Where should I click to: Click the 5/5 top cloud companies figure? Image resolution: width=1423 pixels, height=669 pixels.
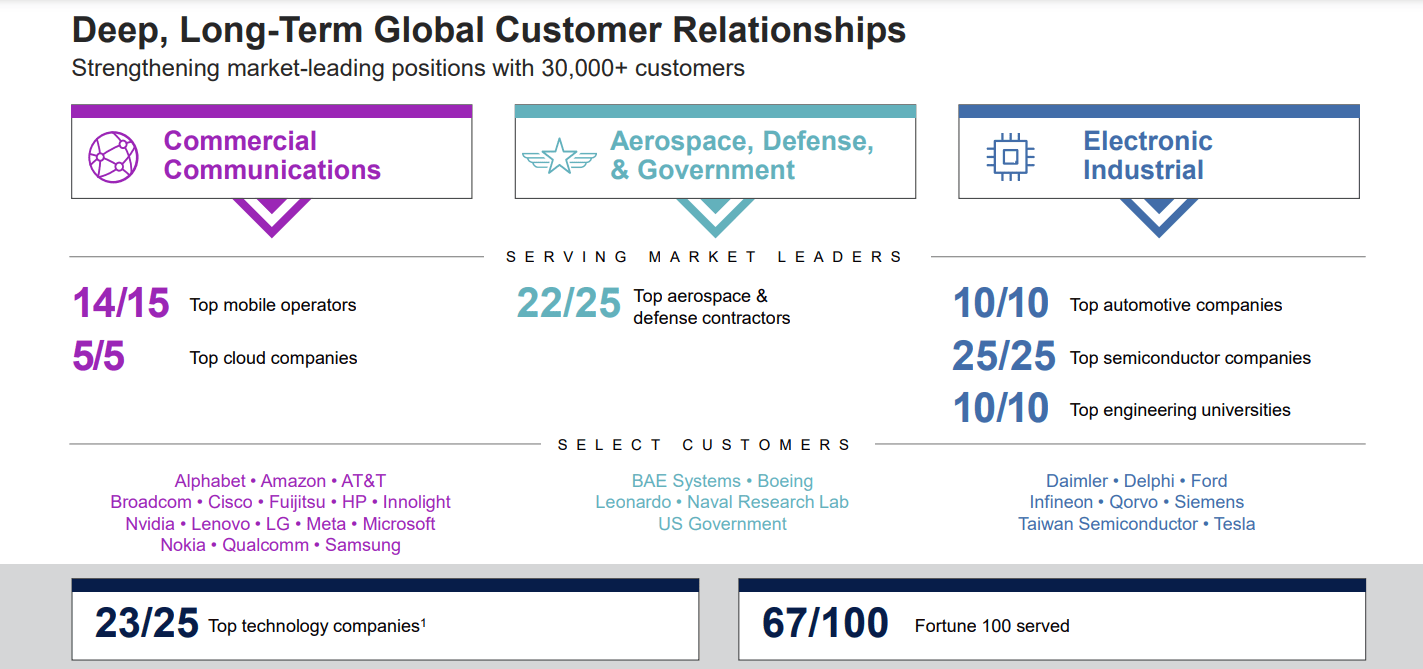[x=98, y=357]
